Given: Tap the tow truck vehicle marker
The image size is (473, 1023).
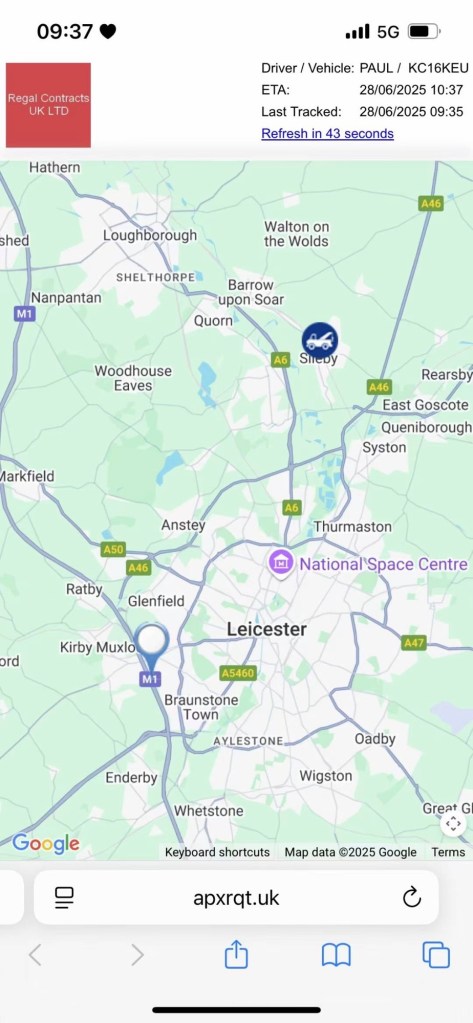Looking at the screenshot, I should coord(320,340).
